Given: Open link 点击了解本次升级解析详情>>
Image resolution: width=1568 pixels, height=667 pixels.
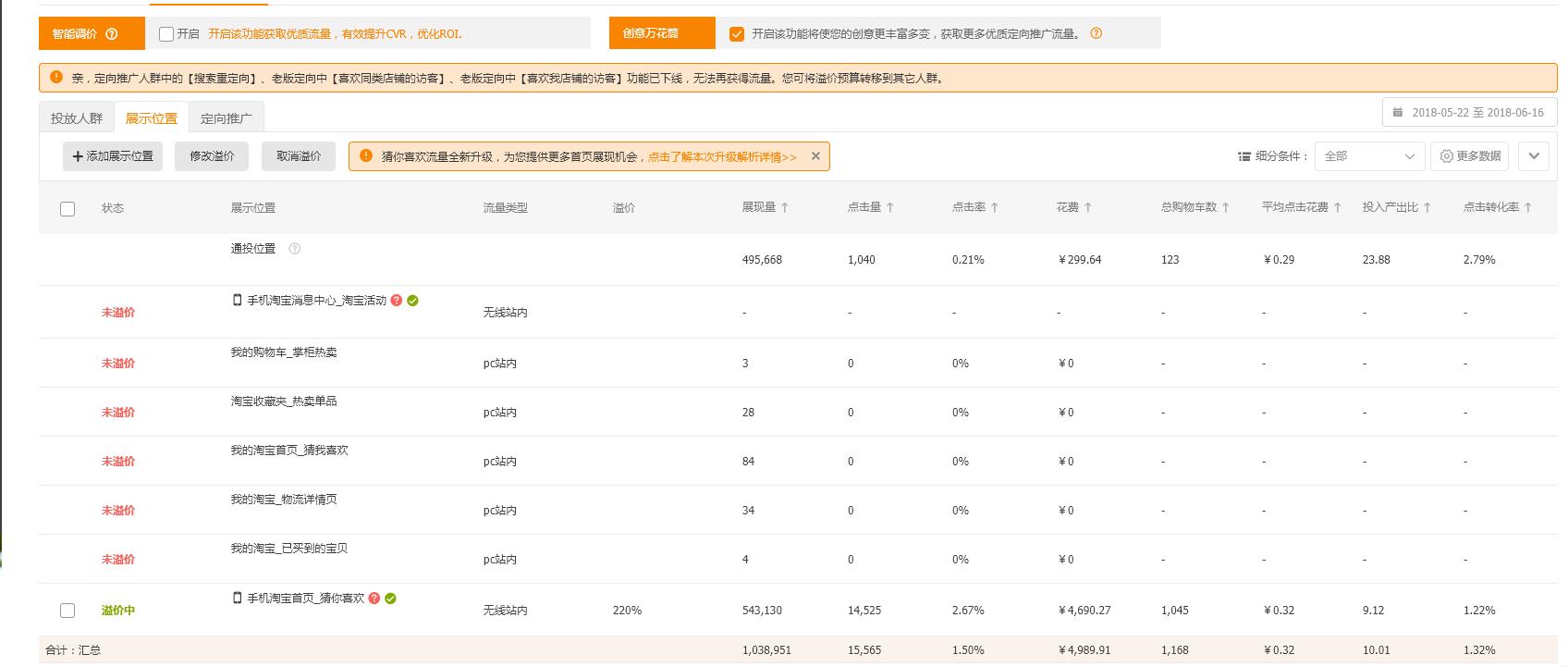Looking at the screenshot, I should coord(722,157).
